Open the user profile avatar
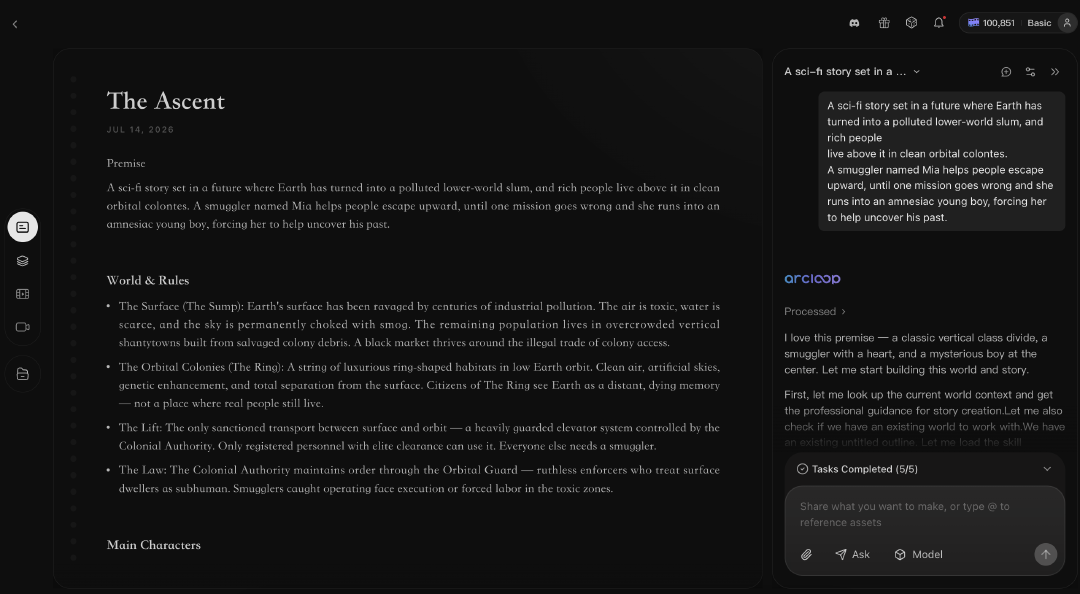Viewport: 1080px width, 594px height. pyautogui.click(x=1067, y=23)
